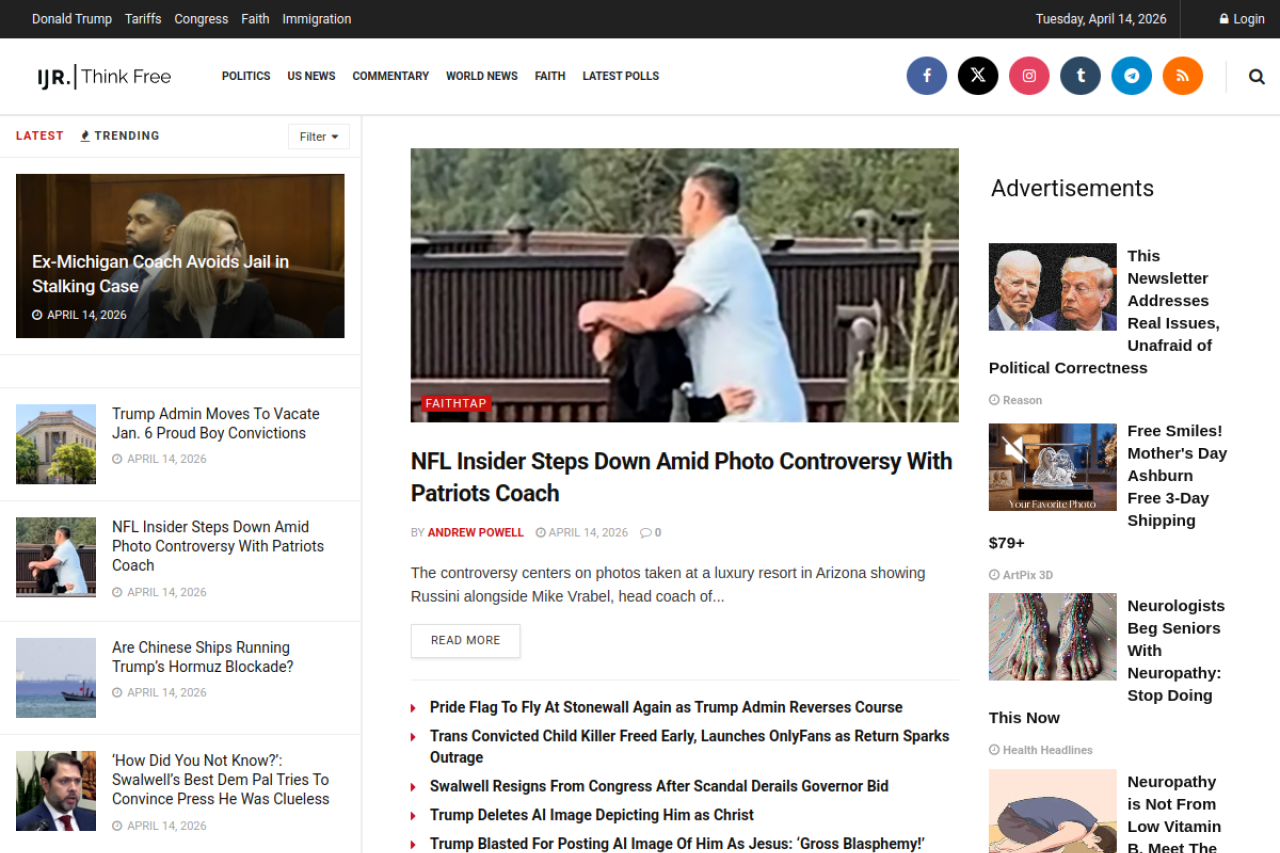Image resolution: width=1280 pixels, height=853 pixels.
Task: Open Ex-Michigan Coach Avoids Jail story card
Action: pyautogui.click(x=180, y=256)
